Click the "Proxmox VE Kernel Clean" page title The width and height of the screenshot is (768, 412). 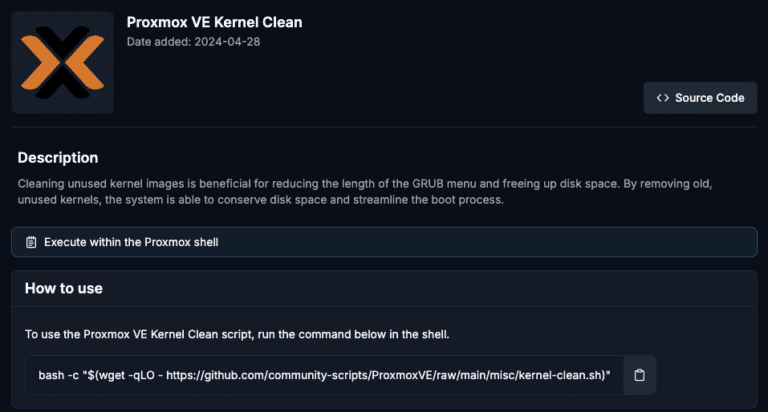214,22
